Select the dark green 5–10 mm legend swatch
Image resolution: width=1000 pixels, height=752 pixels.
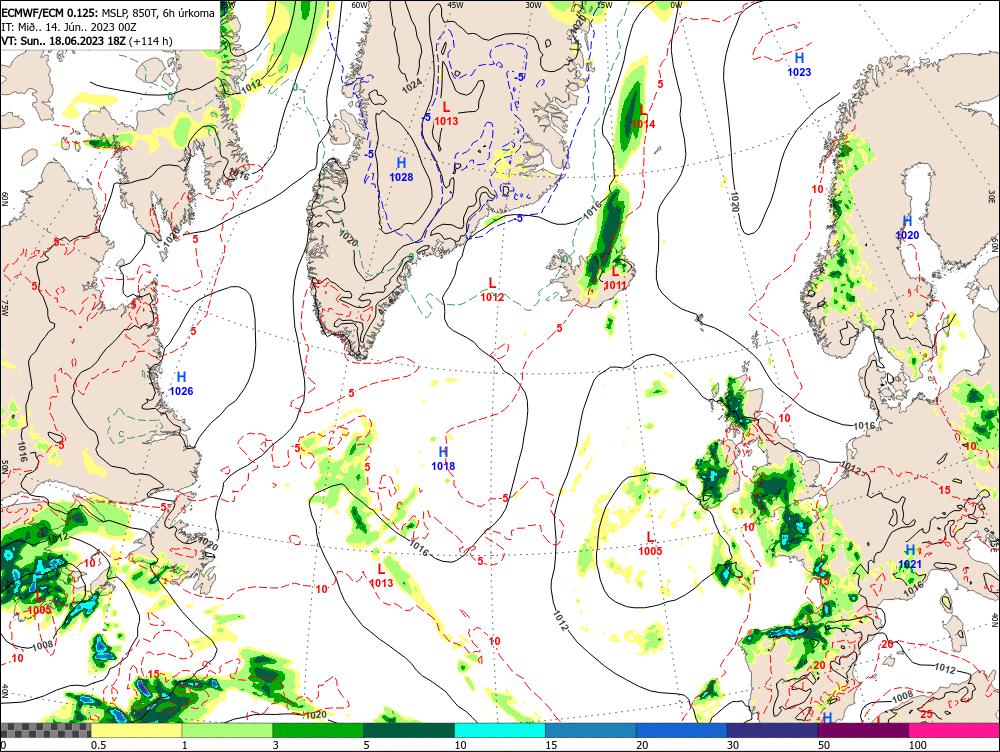(x=409, y=730)
